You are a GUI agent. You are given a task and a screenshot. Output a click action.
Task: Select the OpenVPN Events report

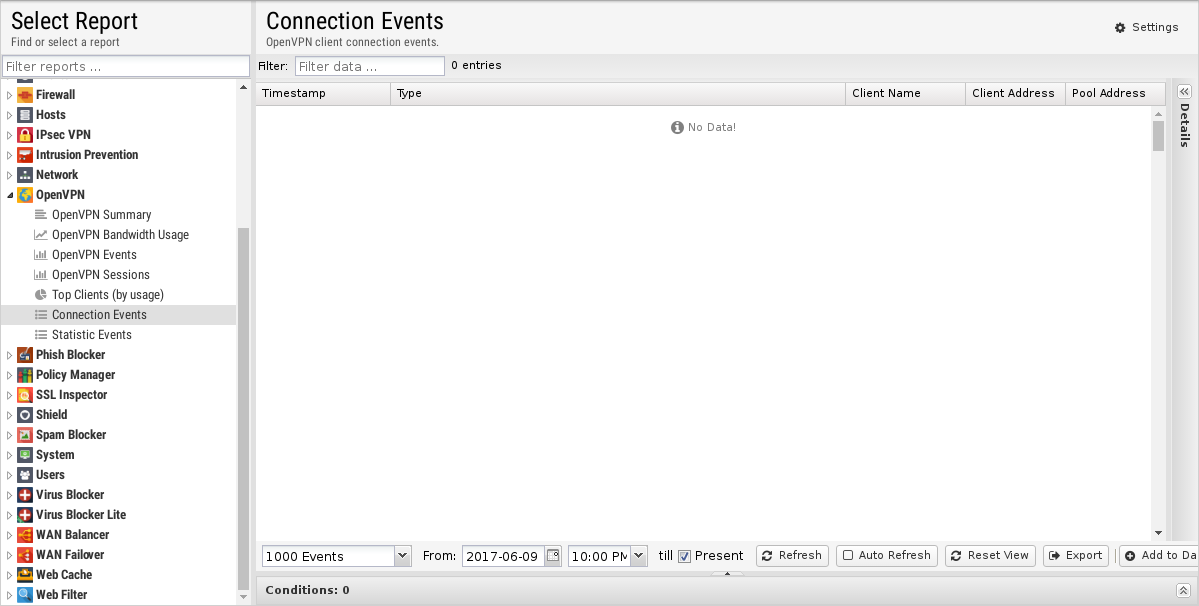94,254
